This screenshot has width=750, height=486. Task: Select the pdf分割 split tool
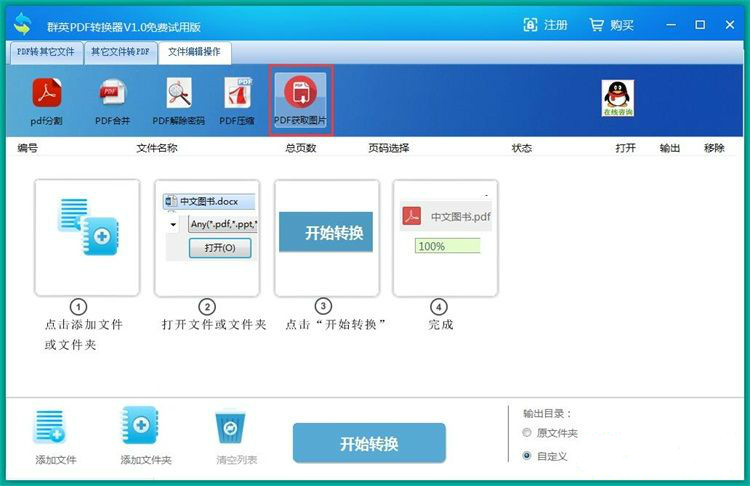coord(46,101)
